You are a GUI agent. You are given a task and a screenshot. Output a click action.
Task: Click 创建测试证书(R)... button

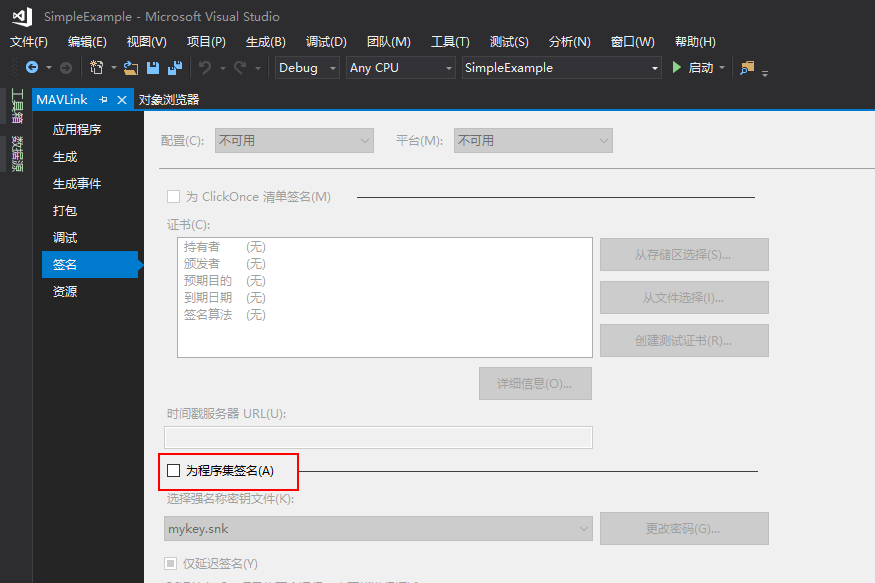pyautogui.click(x=684, y=340)
